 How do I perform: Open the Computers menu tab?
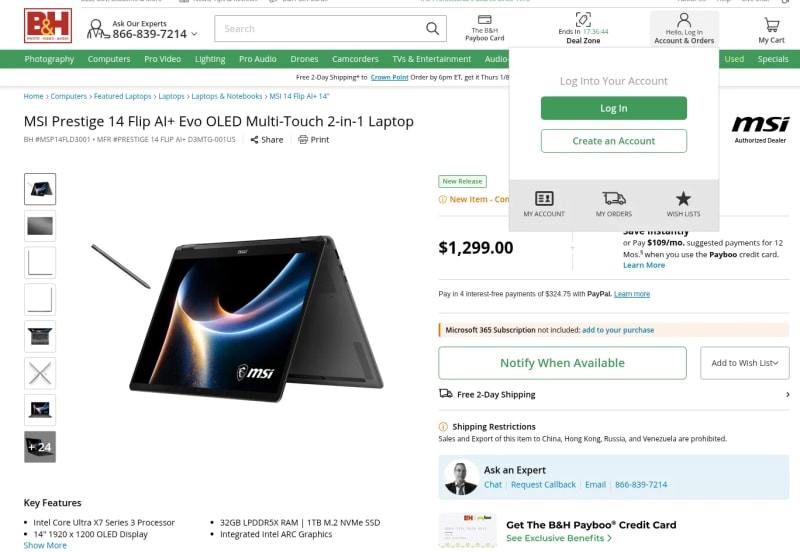click(109, 59)
